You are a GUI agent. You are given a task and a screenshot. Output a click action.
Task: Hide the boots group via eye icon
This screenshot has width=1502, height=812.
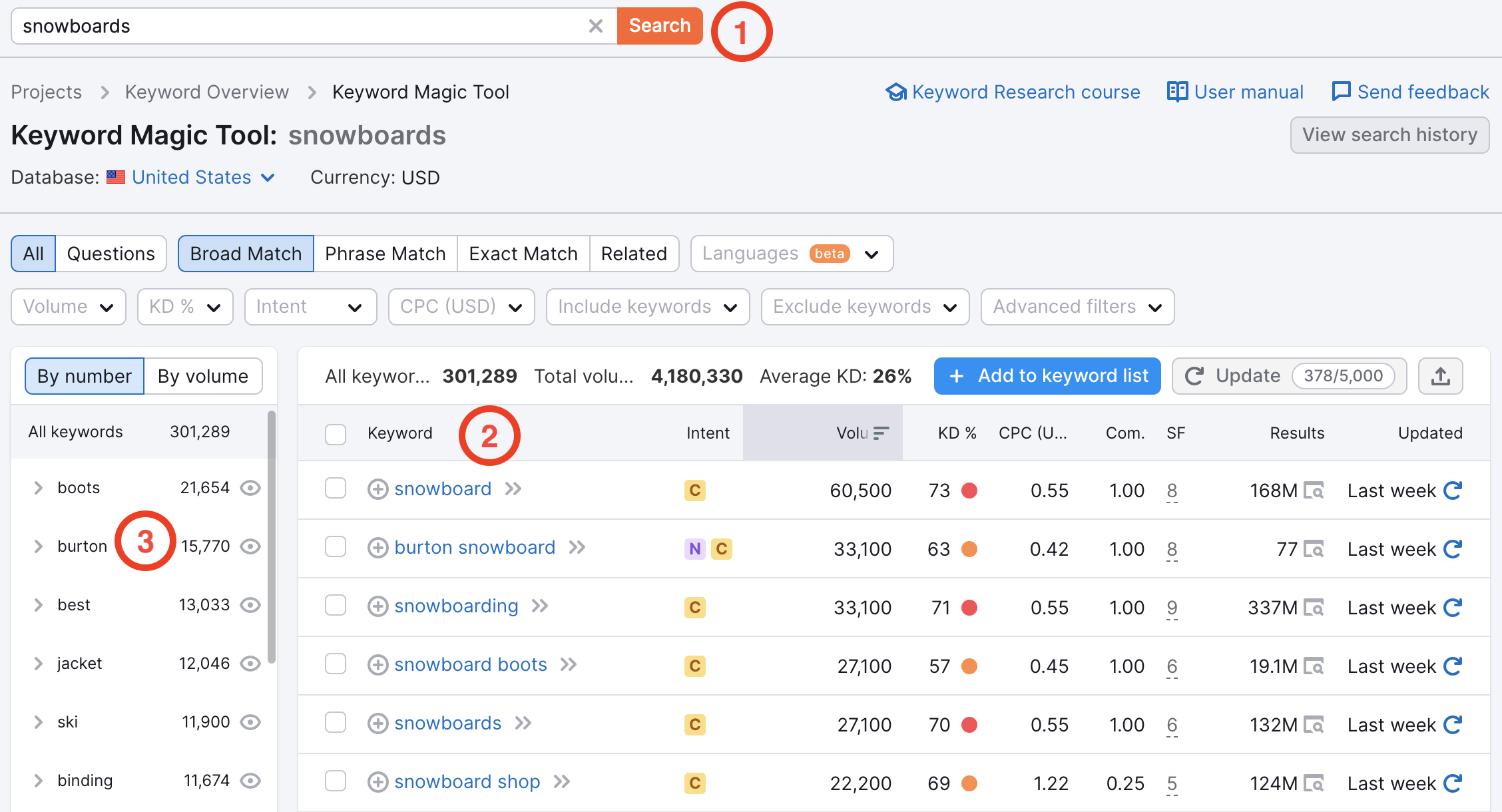[250, 488]
